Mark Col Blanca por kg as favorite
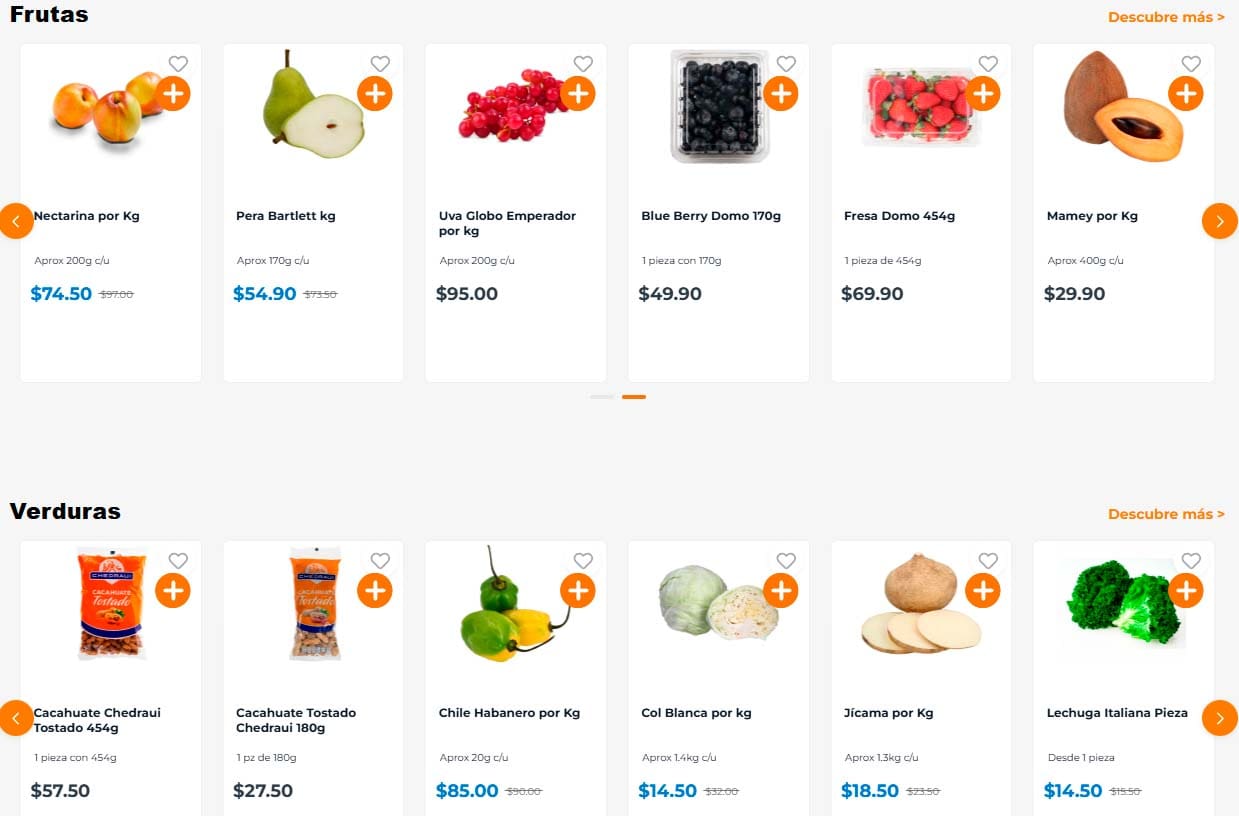The width and height of the screenshot is (1239, 816). [x=786, y=561]
